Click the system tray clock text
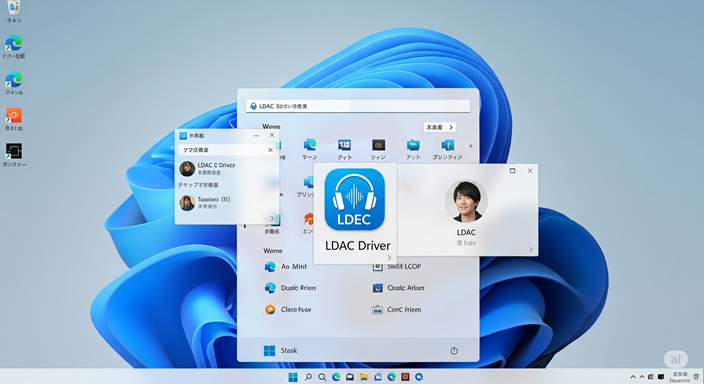The width and height of the screenshot is (704, 384). click(679, 377)
